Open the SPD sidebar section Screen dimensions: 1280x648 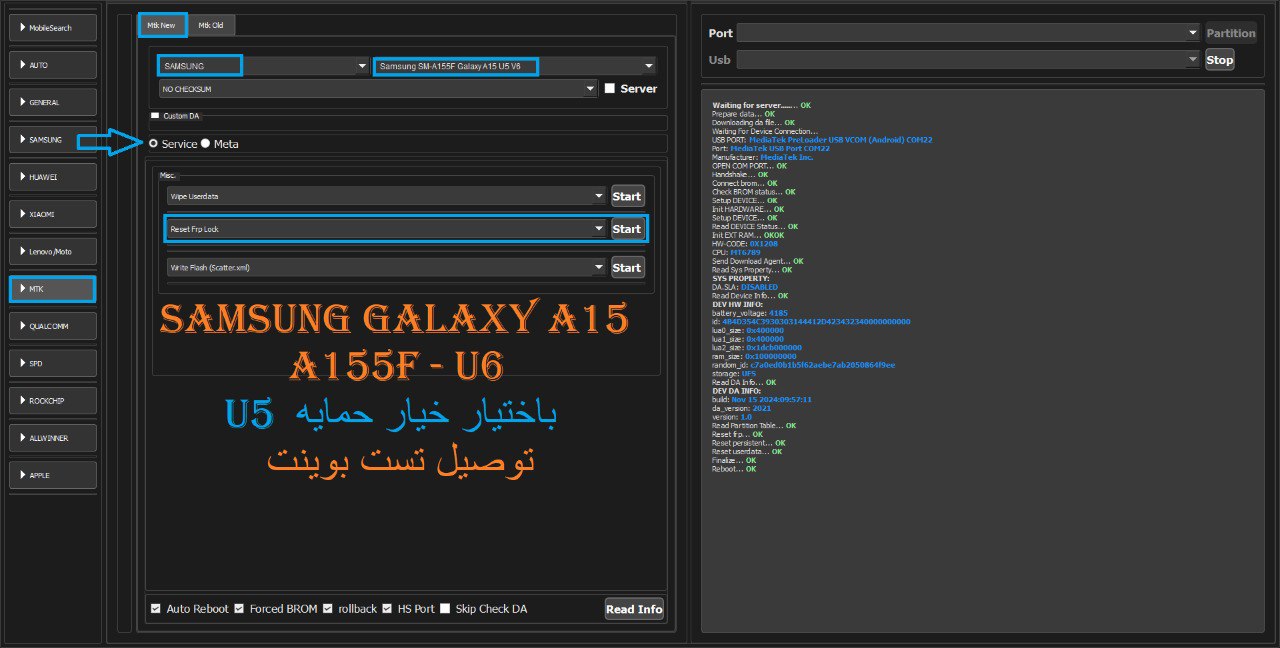coord(53,363)
